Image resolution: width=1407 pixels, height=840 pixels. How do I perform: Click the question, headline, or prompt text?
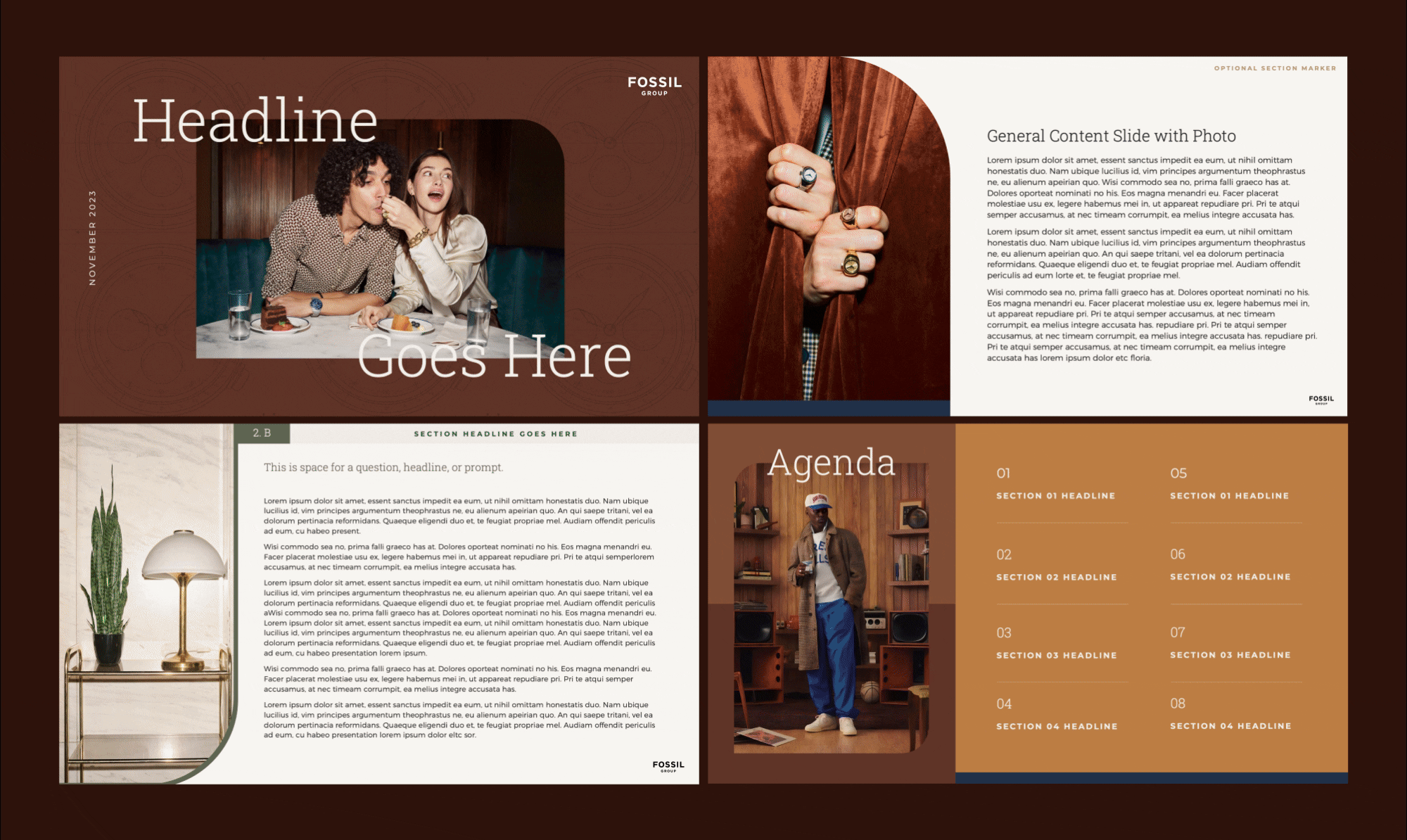(x=383, y=467)
